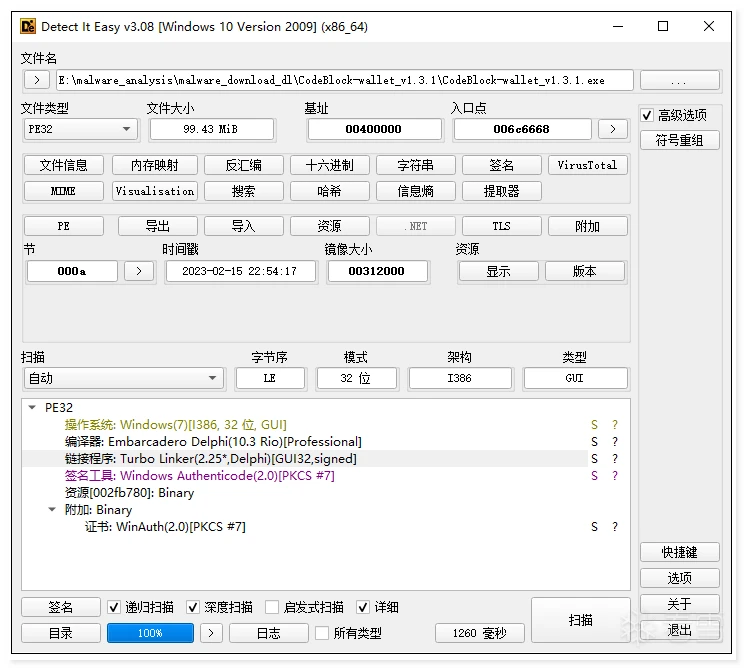Screen dimensions: 744x668
Task: Open the 提取器 extractor
Action: 502,191
